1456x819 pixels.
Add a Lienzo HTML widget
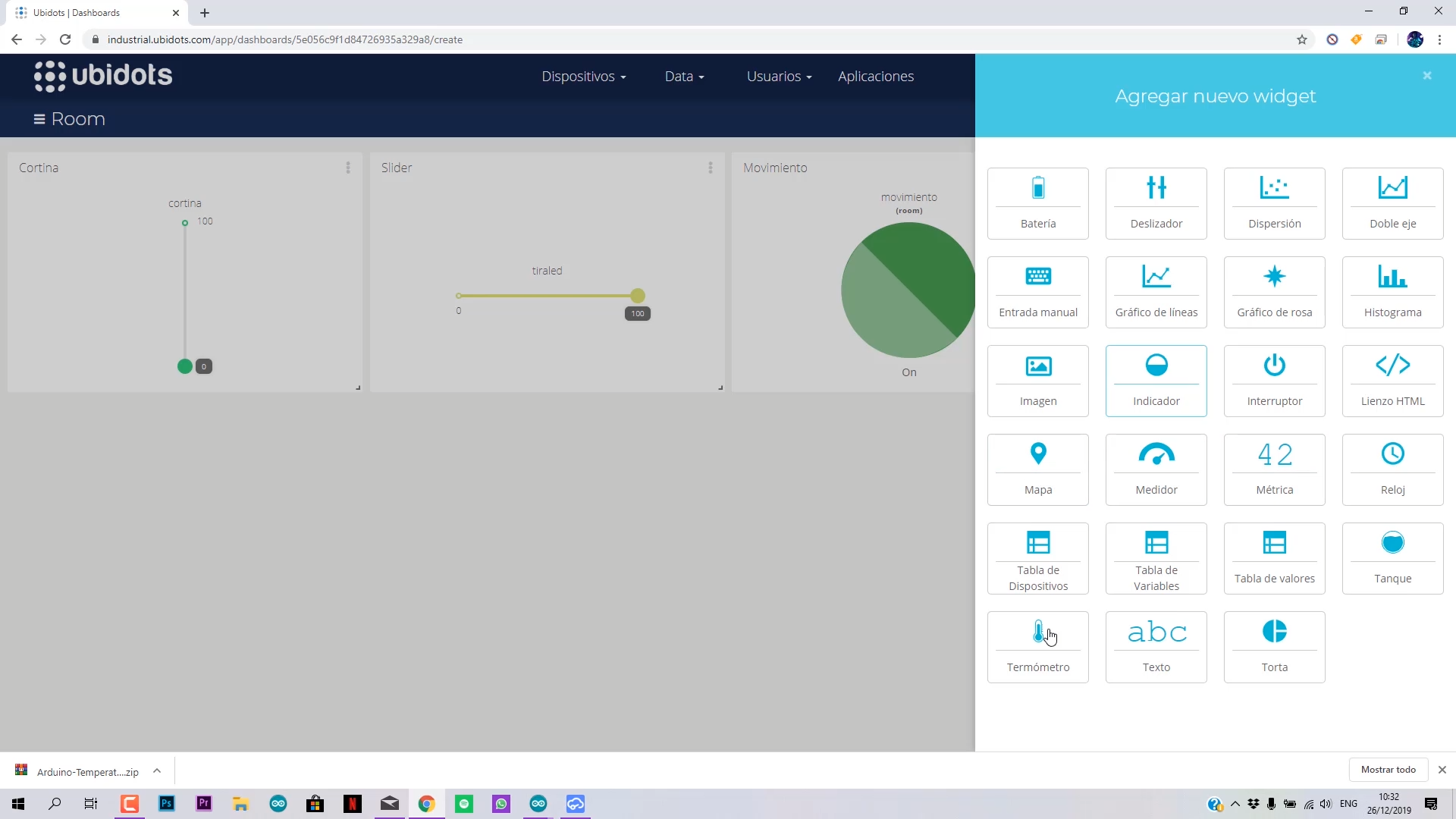pos(1392,381)
